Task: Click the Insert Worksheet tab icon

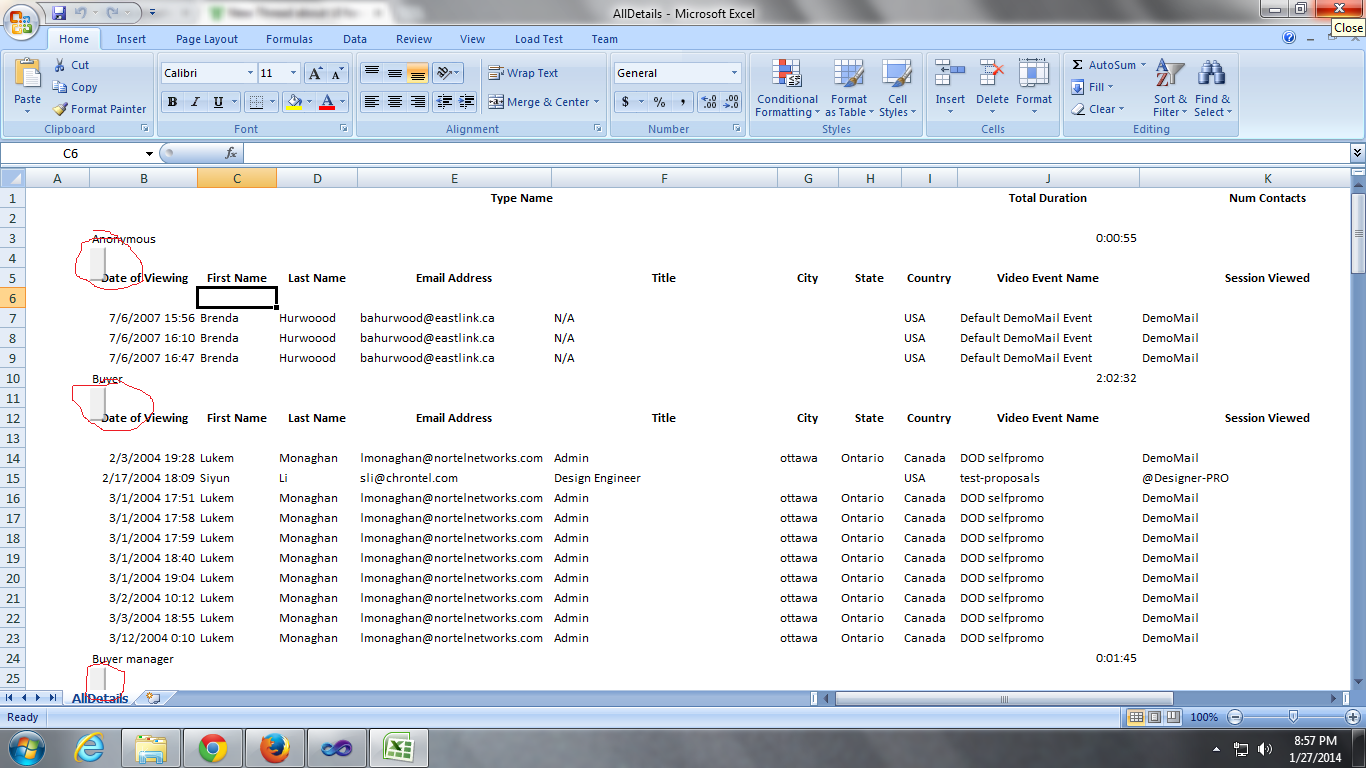Action: coord(153,698)
